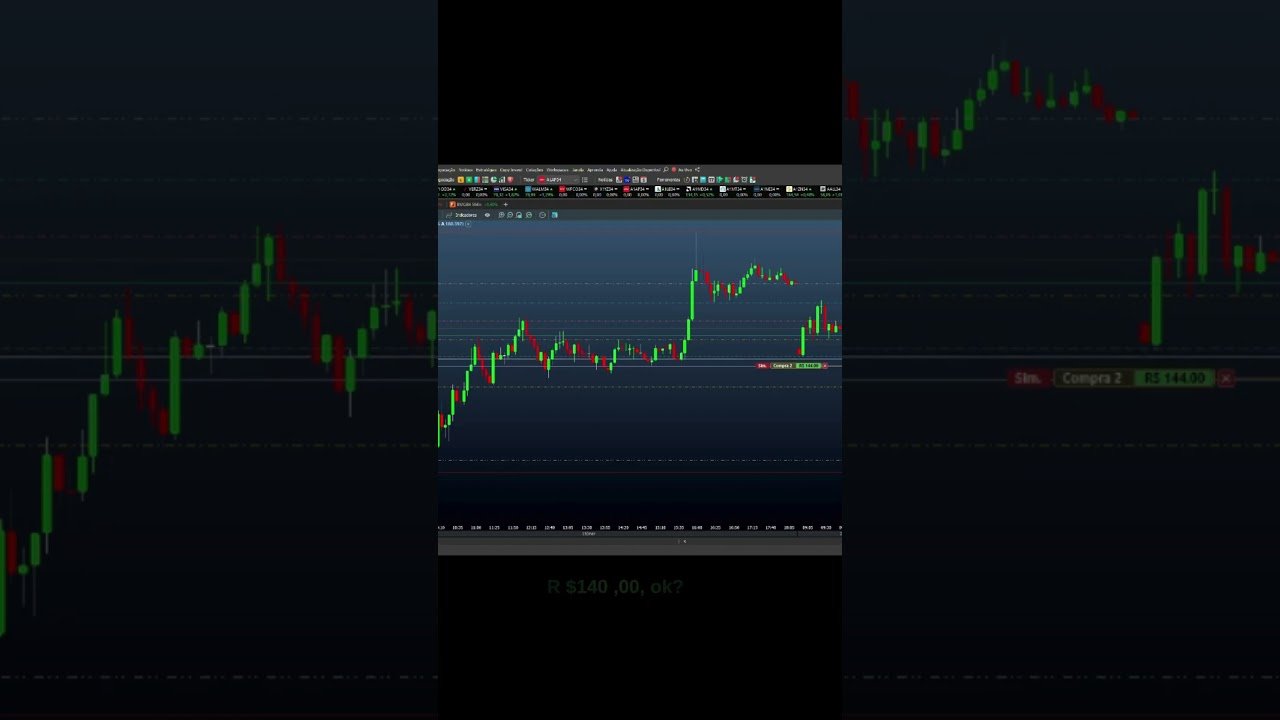Click the Indicadores button
The height and width of the screenshot is (720, 1280).
(x=467, y=214)
